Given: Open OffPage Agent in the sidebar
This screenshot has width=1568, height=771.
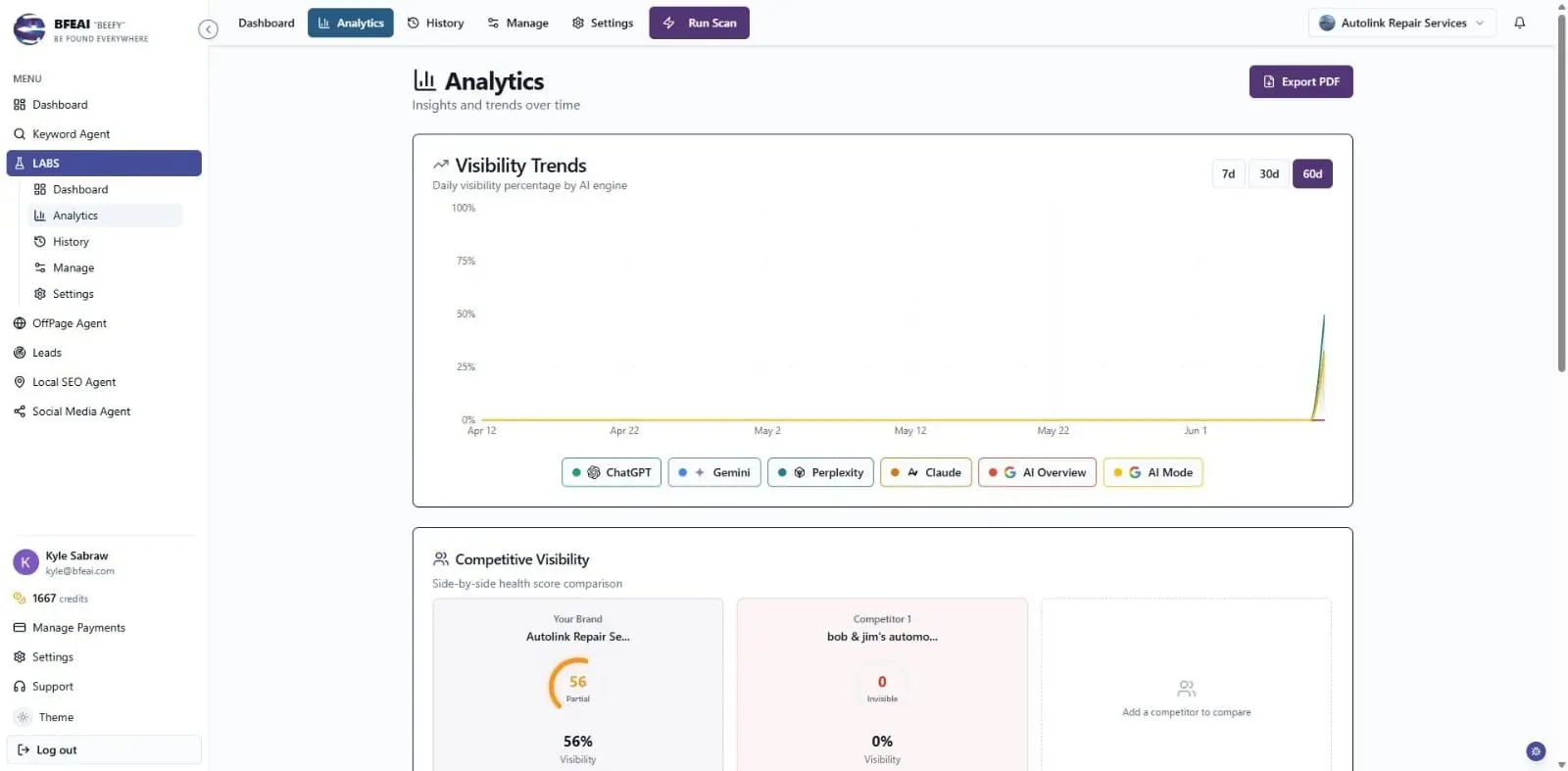Looking at the screenshot, I should [104, 323].
